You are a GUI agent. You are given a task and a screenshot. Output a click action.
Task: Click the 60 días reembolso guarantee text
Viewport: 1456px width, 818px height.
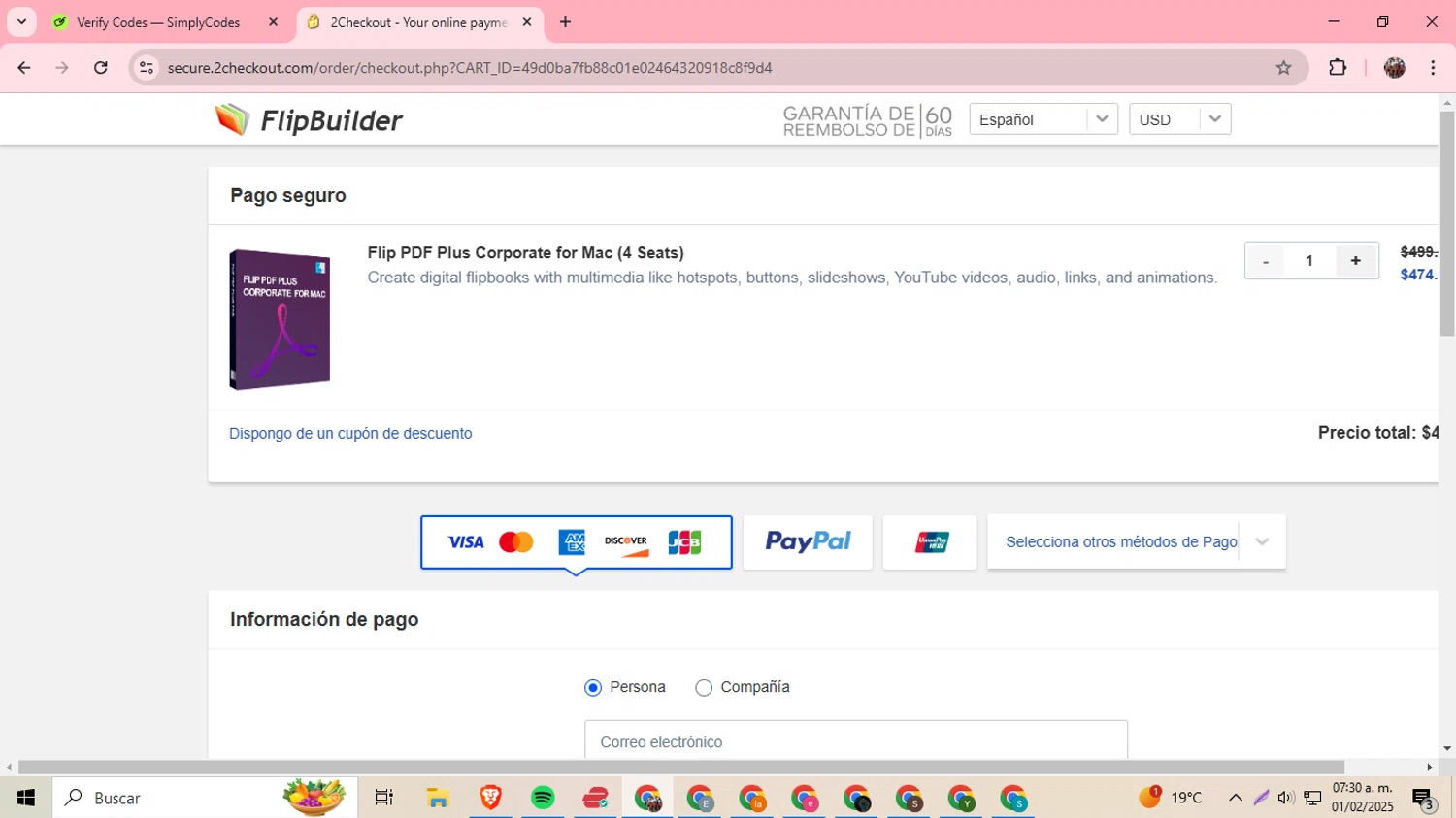coord(868,120)
